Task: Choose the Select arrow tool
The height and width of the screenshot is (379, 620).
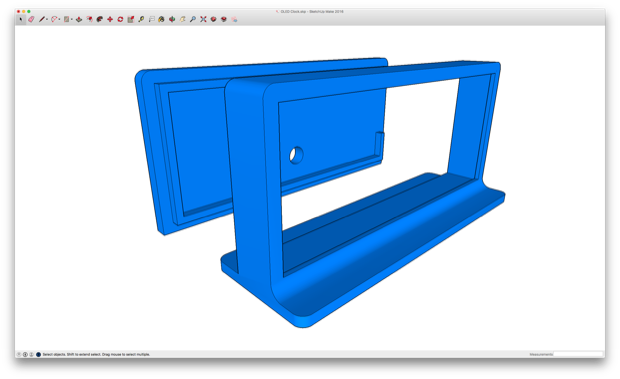Action: pyautogui.click(x=21, y=19)
